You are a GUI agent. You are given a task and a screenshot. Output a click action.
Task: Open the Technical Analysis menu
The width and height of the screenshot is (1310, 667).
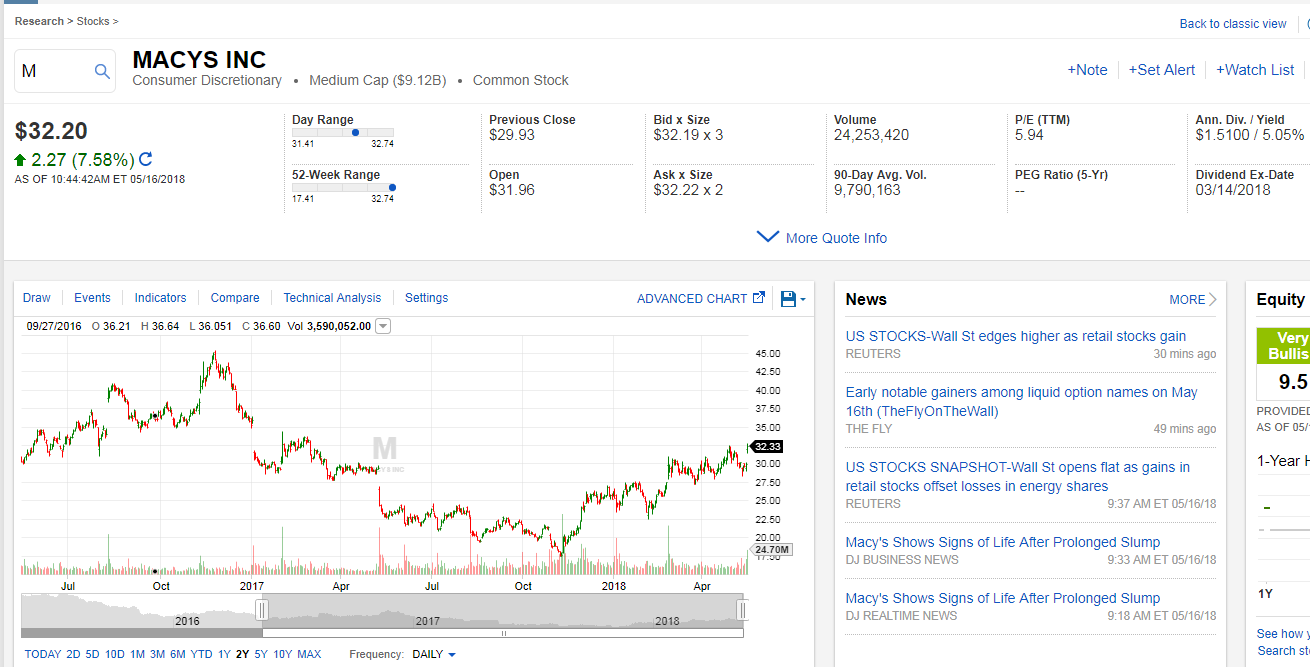tap(332, 298)
